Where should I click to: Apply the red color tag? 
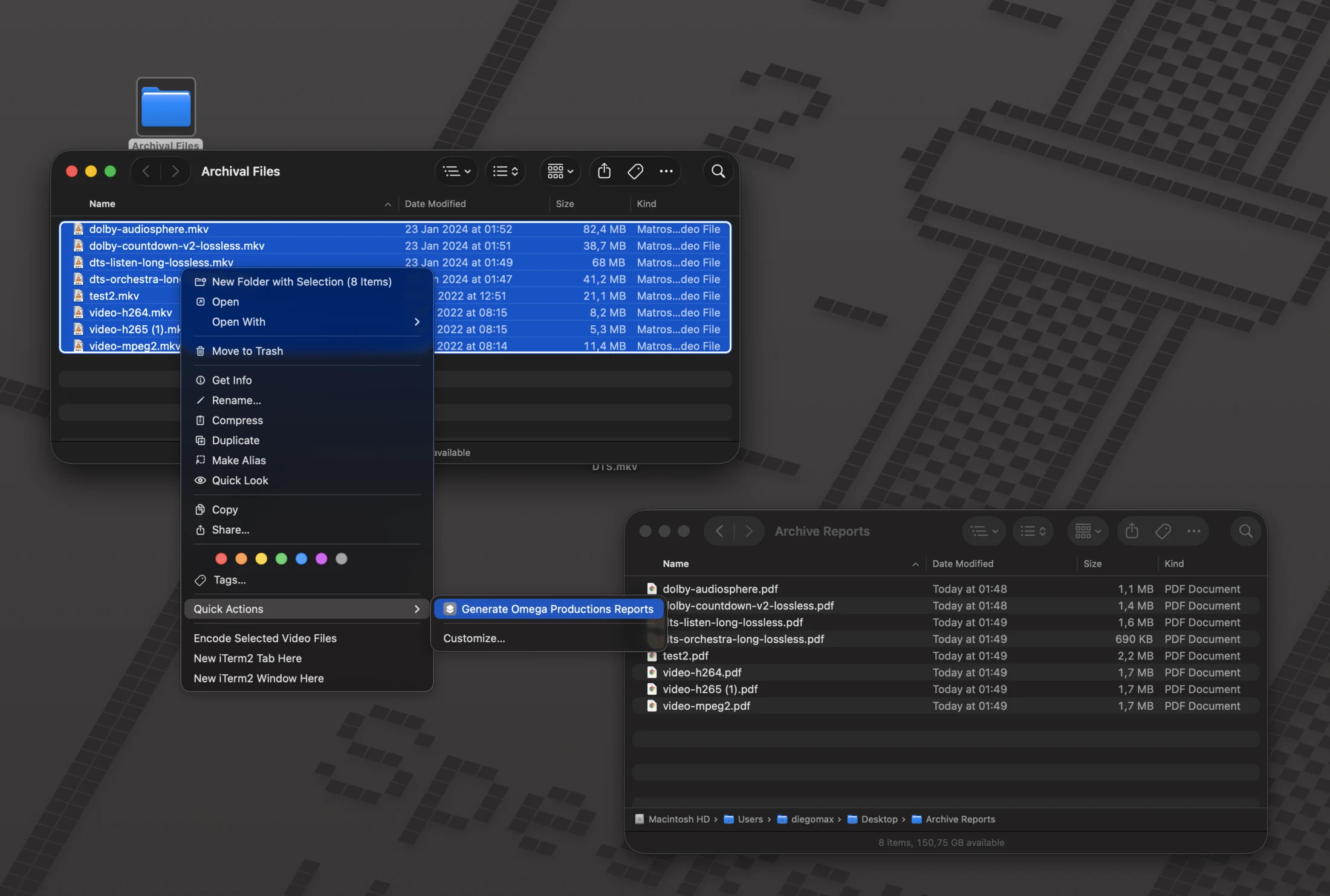tap(221, 559)
